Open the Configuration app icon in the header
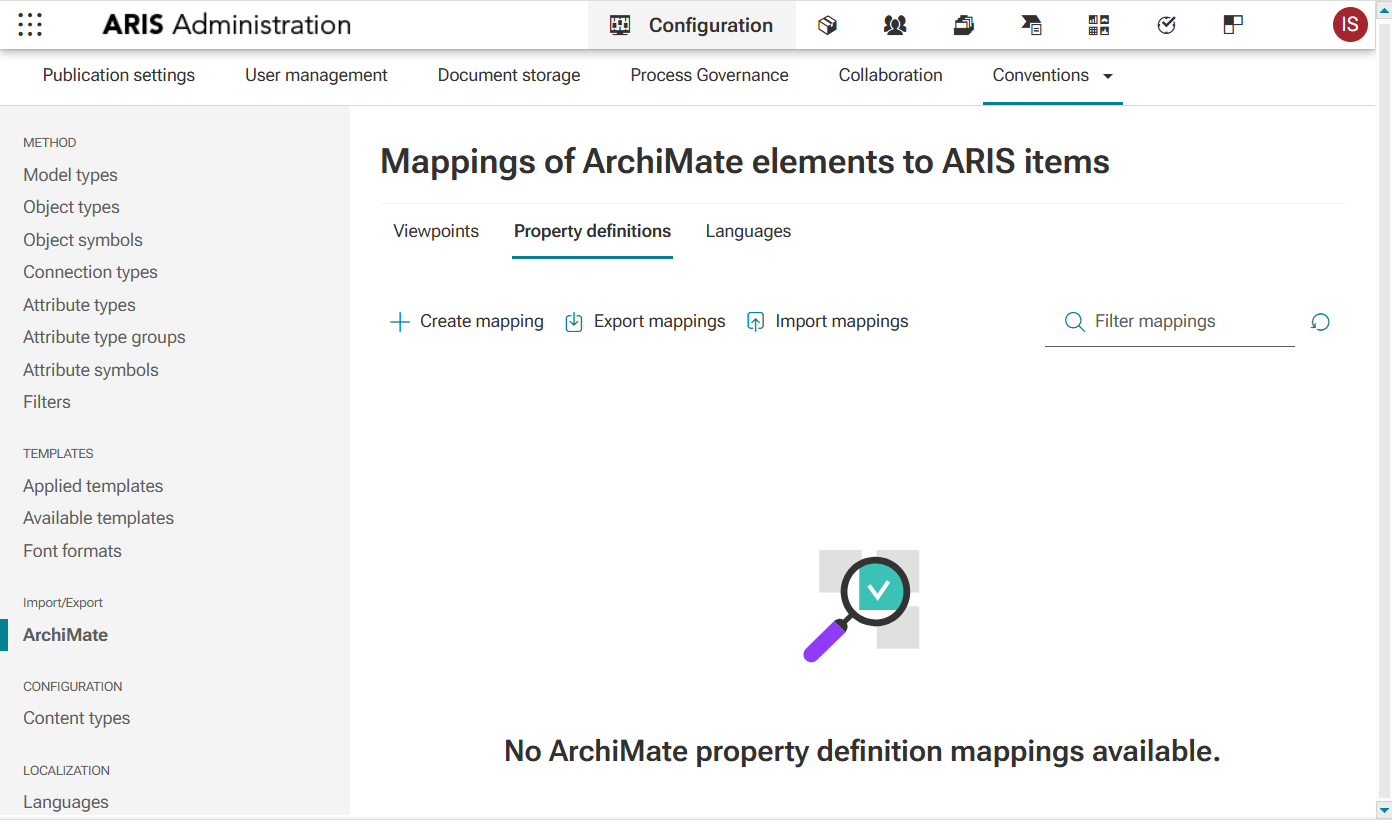The height and width of the screenshot is (820, 1392). [691, 25]
